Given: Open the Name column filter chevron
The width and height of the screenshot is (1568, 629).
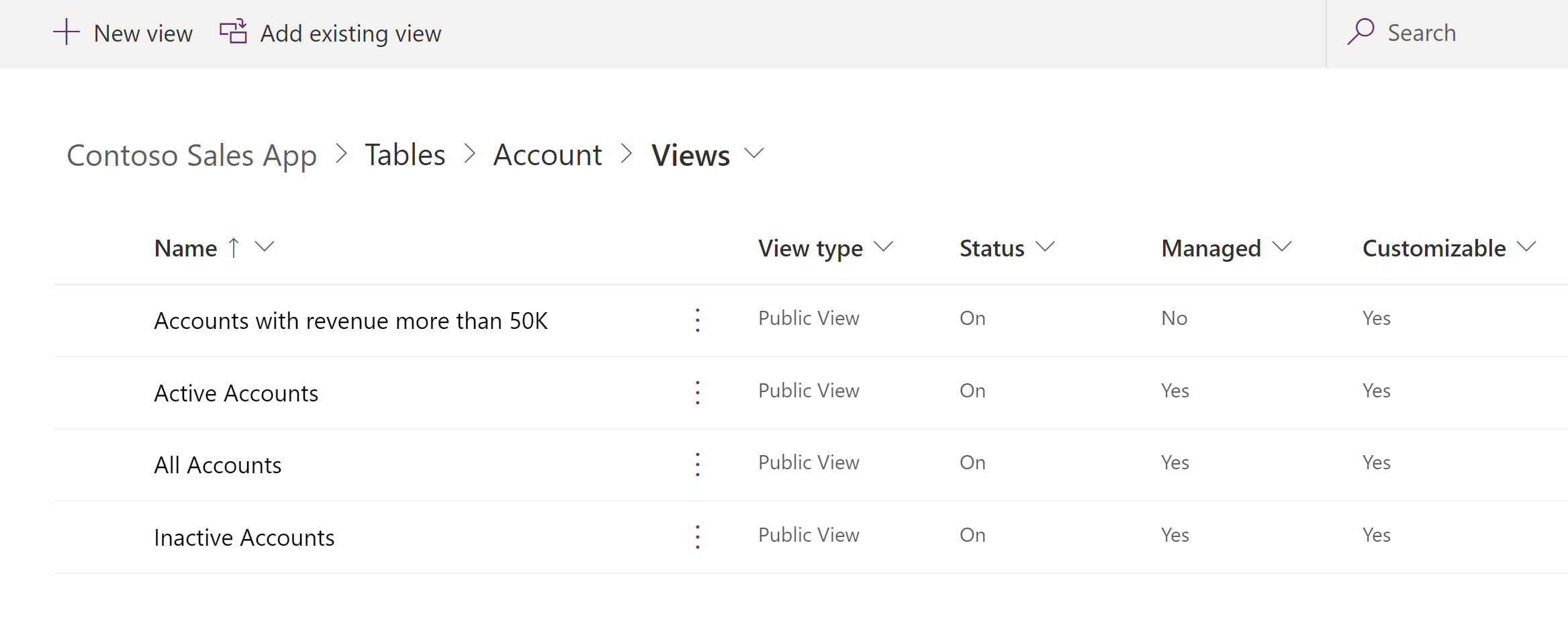Looking at the screenshot, I should pos(265,247).
